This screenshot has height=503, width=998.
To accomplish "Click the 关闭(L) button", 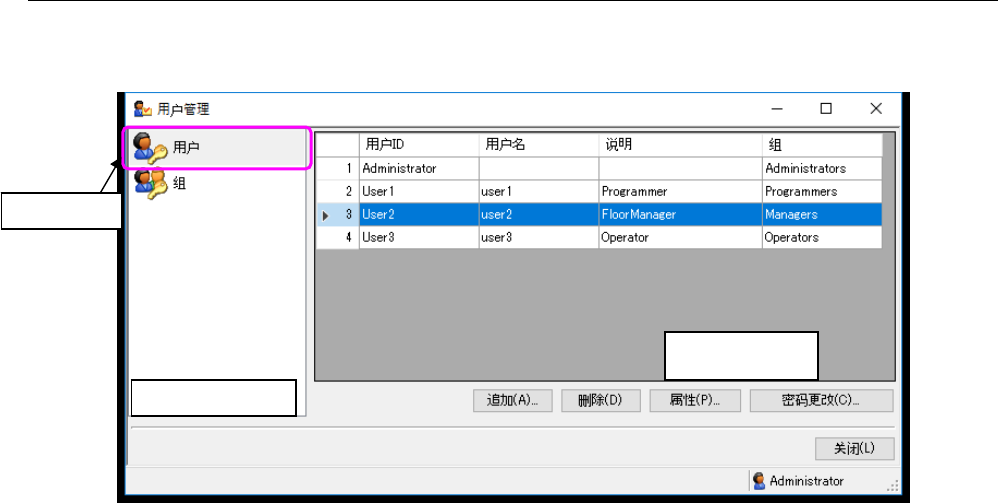I will tap(855, 448).
